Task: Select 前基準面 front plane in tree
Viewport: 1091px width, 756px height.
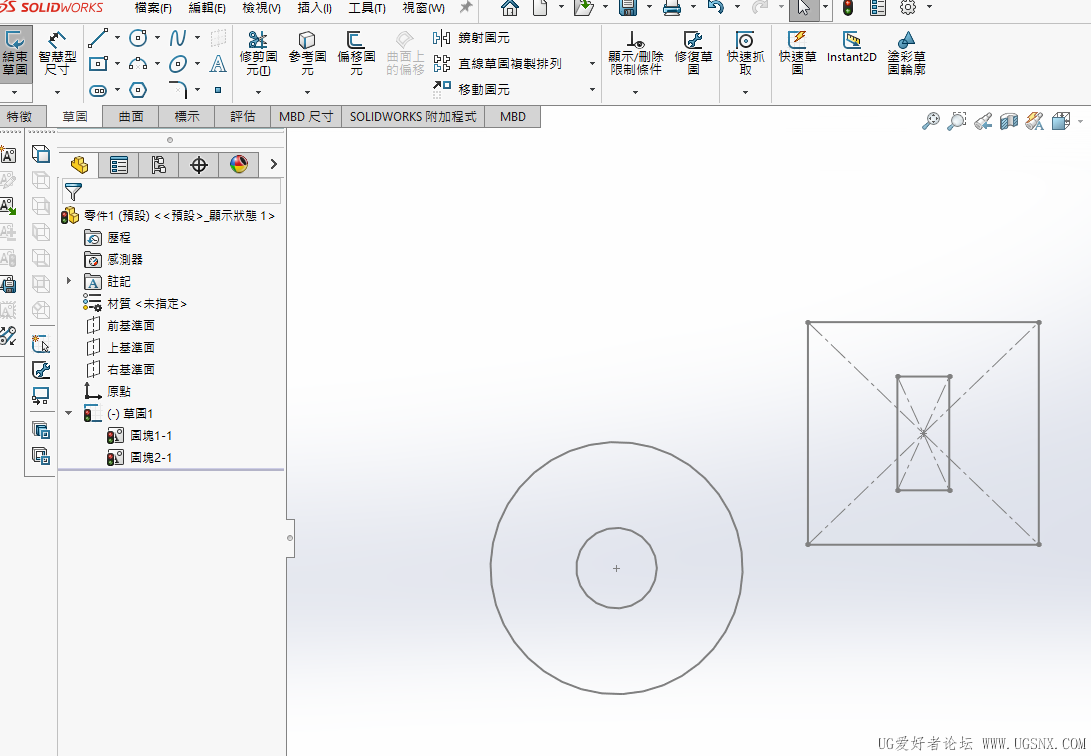Action: click(130, 325)
